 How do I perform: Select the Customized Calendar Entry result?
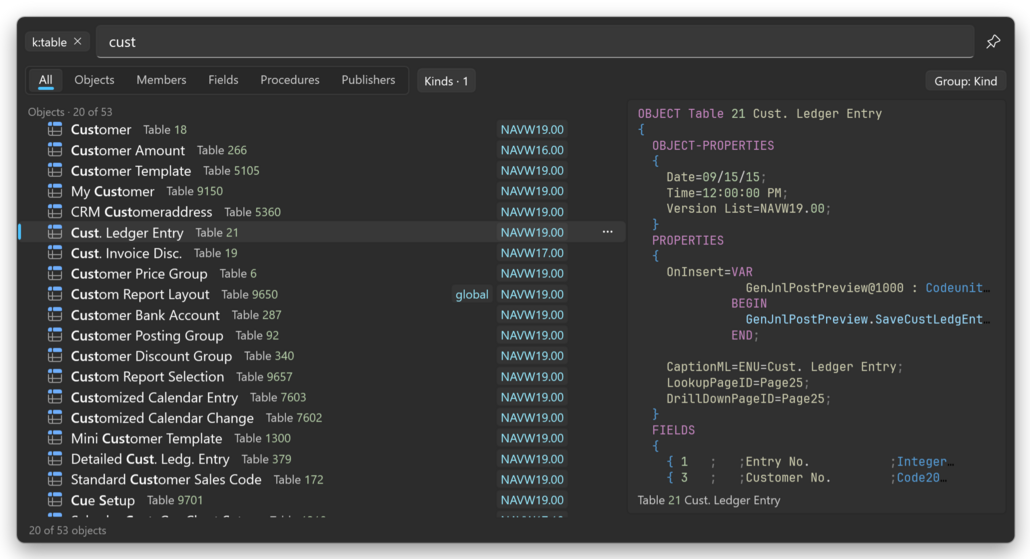(322, 397)
